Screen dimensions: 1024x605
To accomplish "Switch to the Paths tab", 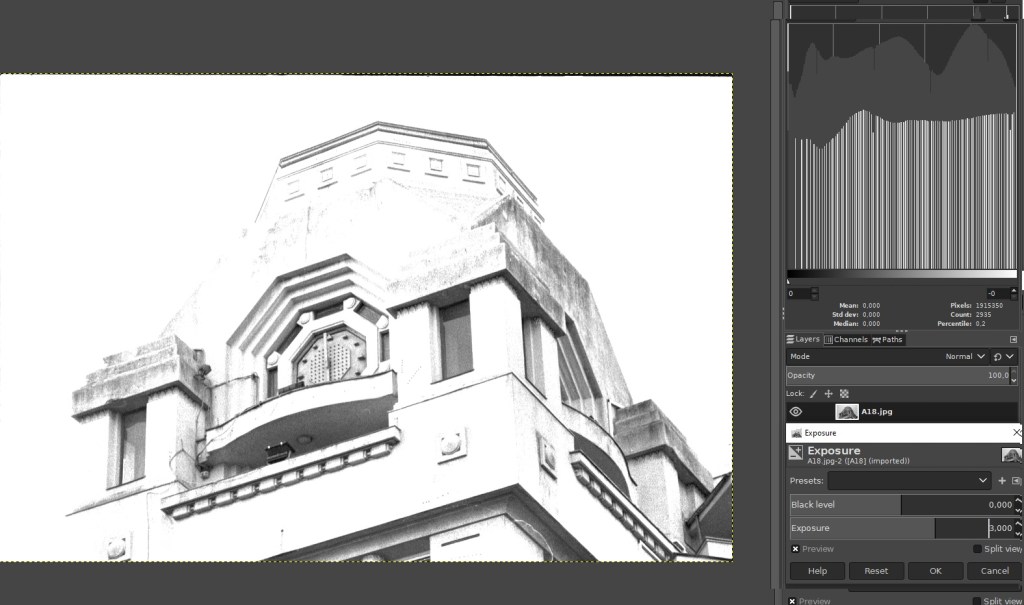I will [x=887, y=340].
